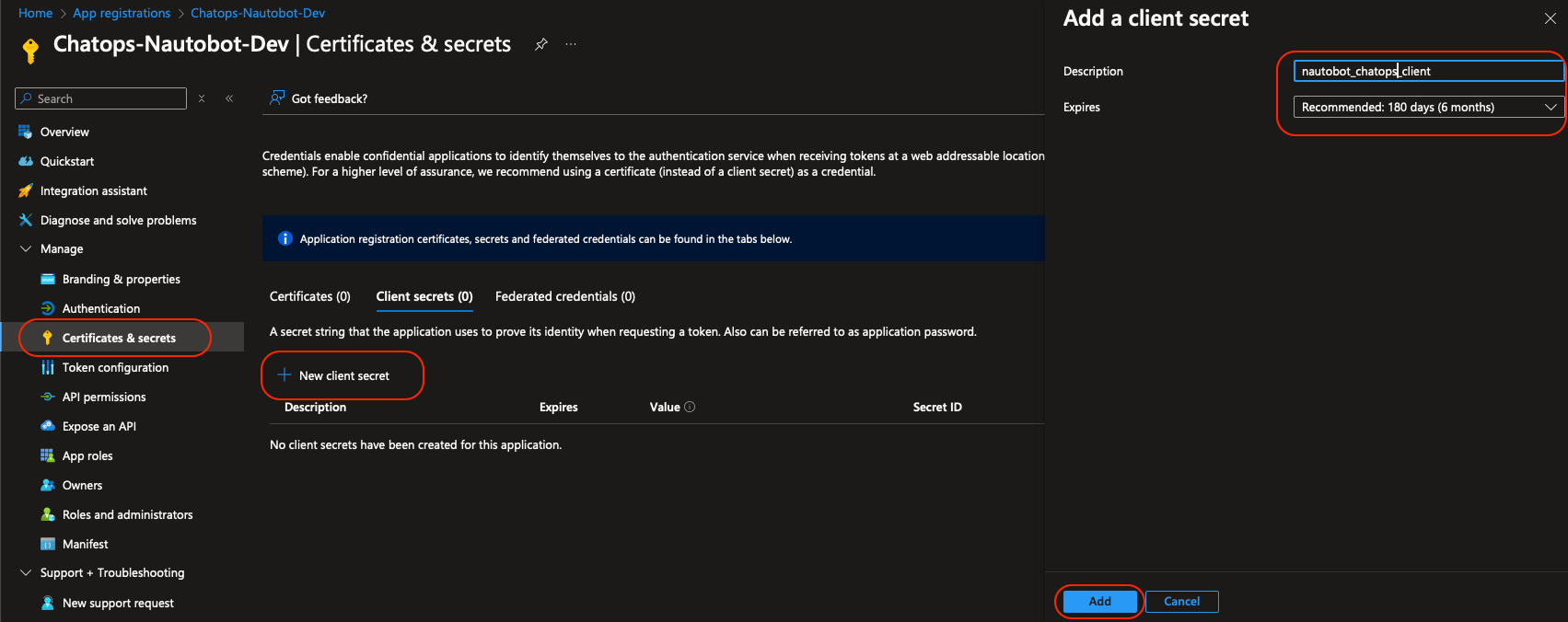
Task: Click the Overview sidebar icon
Action: point(25,132)
